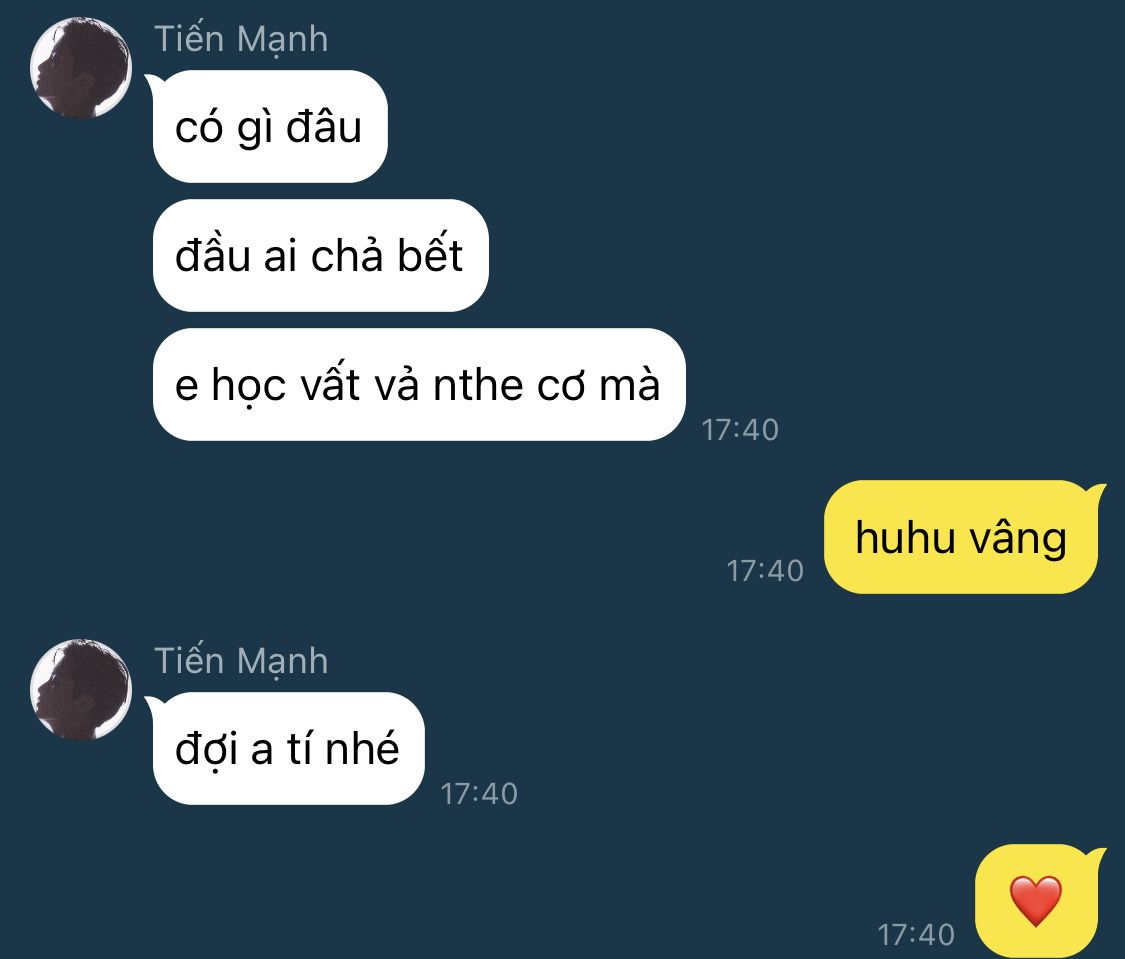The image size is (1125, 959).
Task: Click the top Tiến Mạnh sender name
Action: (241, 39)
